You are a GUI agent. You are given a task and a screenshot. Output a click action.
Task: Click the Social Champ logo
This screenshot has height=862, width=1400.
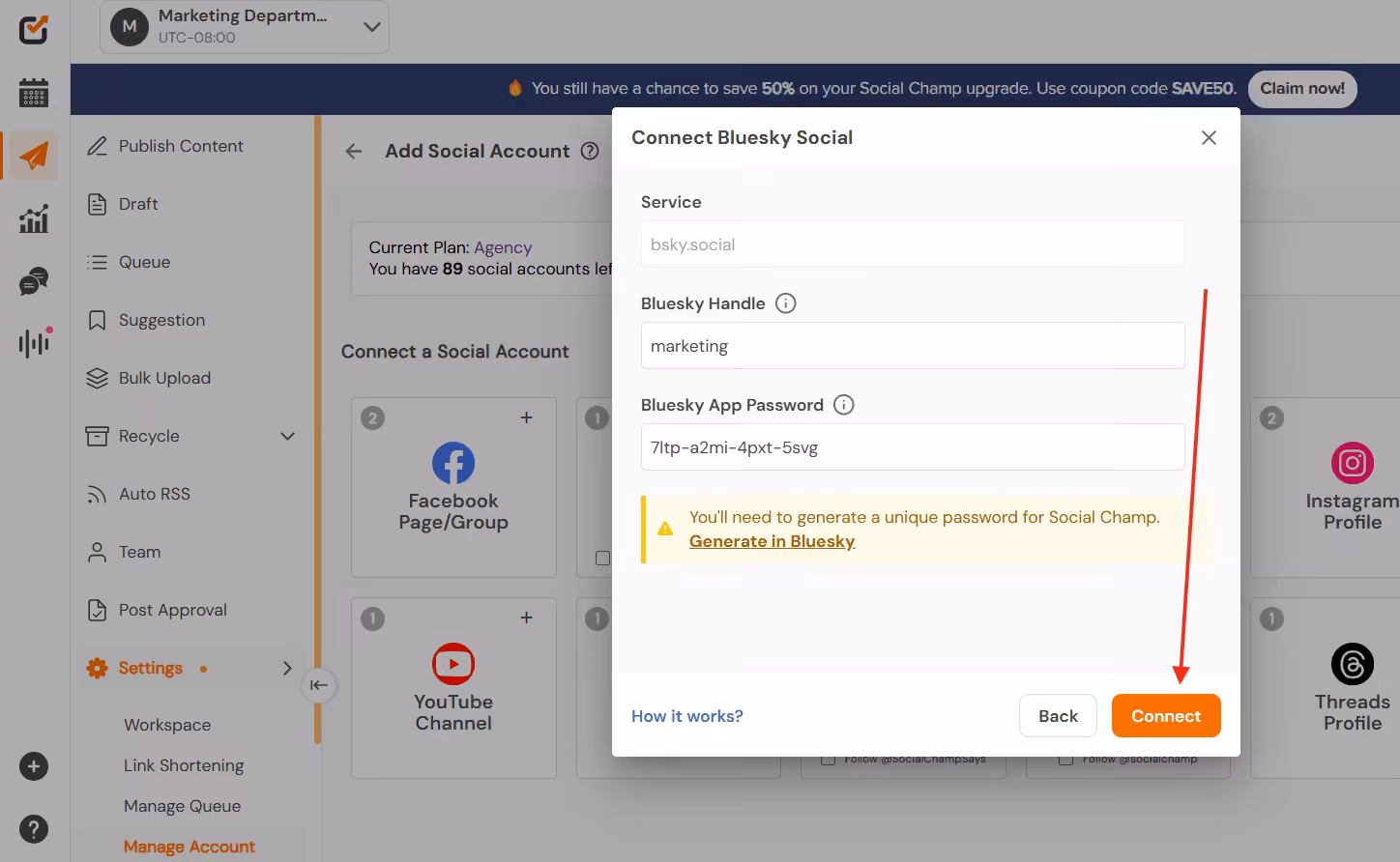(x=34, y=28)
